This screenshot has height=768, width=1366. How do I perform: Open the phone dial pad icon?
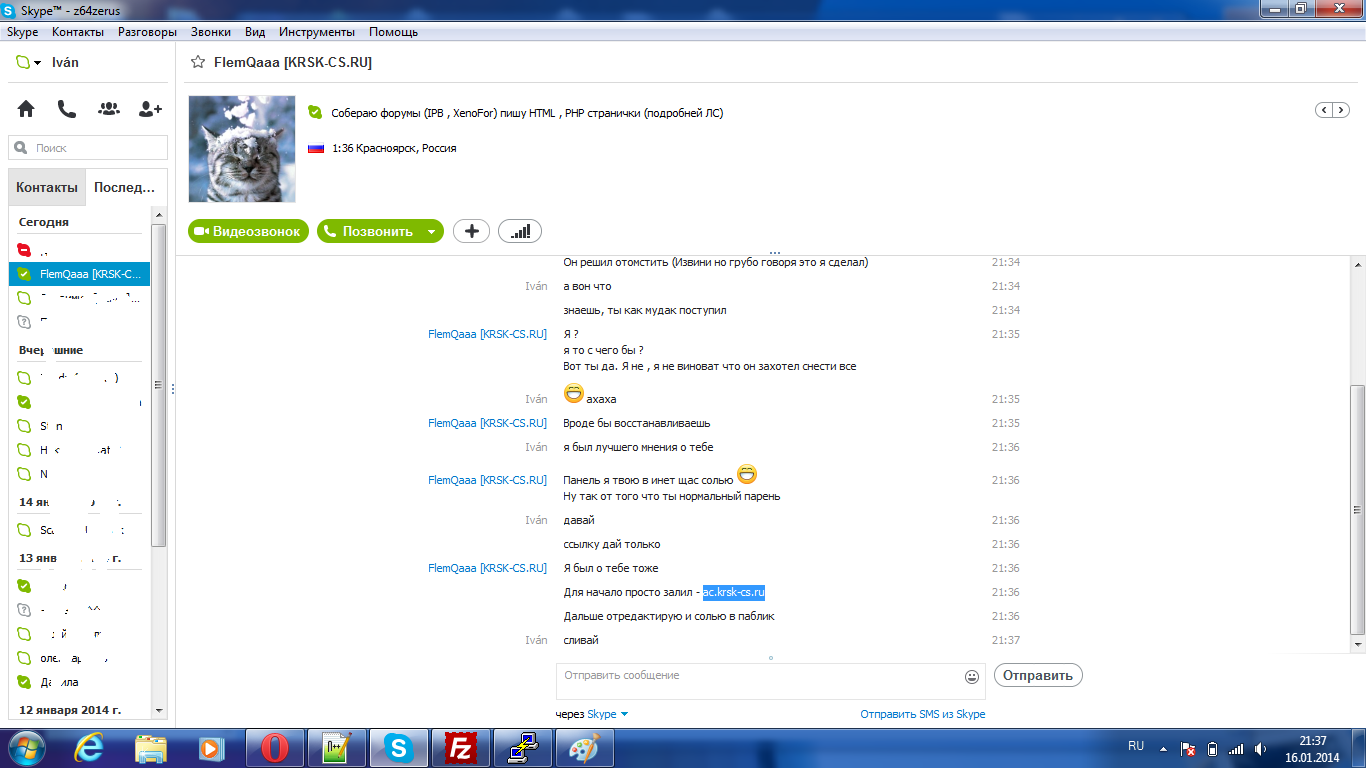pos(67,109)
